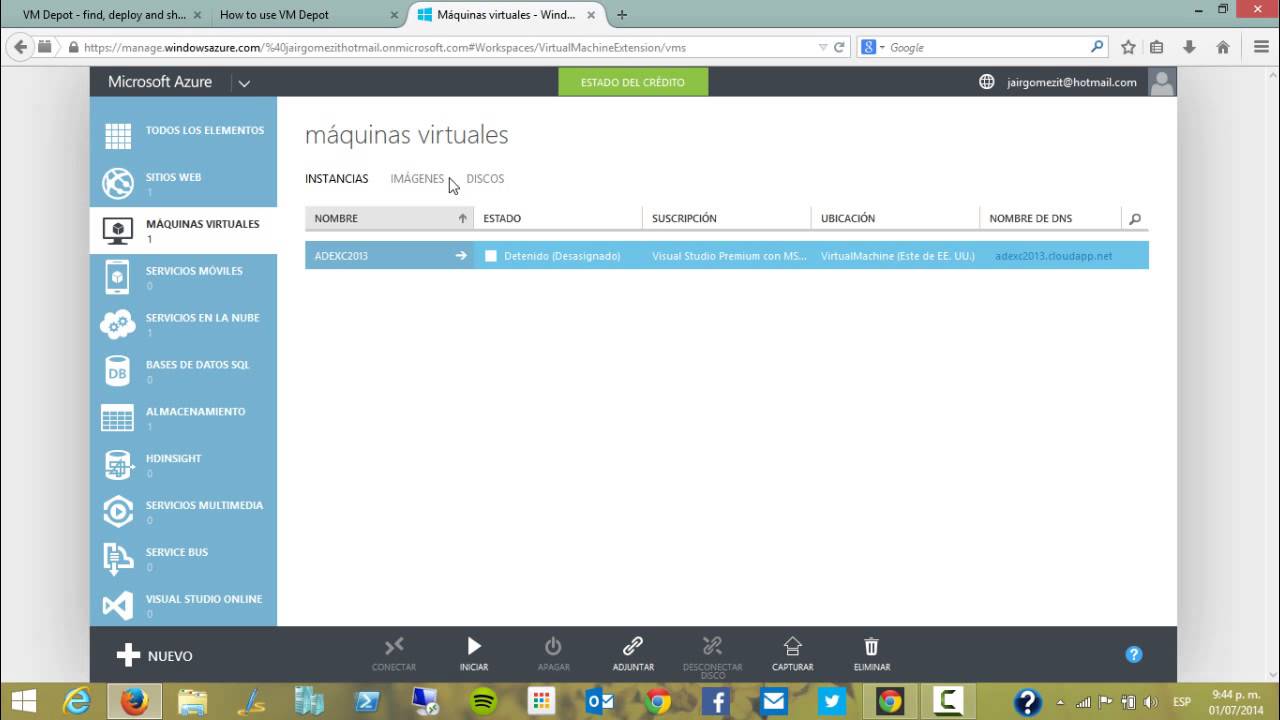Open Bases de Datos SQL section
1280x720 pixels.
(183, 371)
